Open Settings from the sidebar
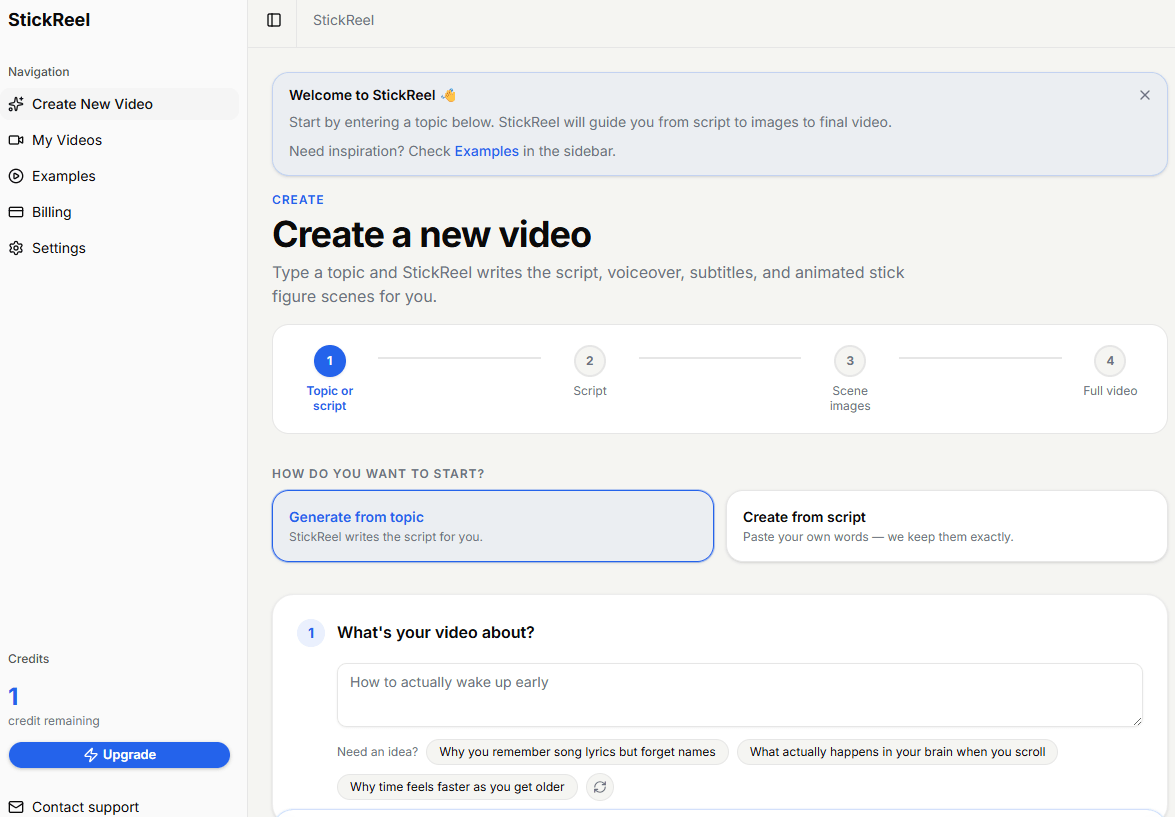 [x=120, y=248]
